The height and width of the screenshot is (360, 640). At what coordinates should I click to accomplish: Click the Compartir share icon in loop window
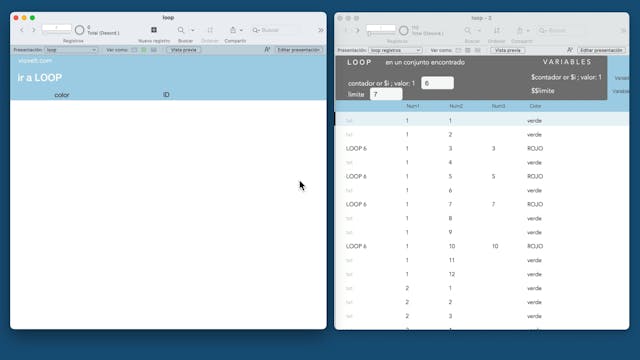(233, 30)
